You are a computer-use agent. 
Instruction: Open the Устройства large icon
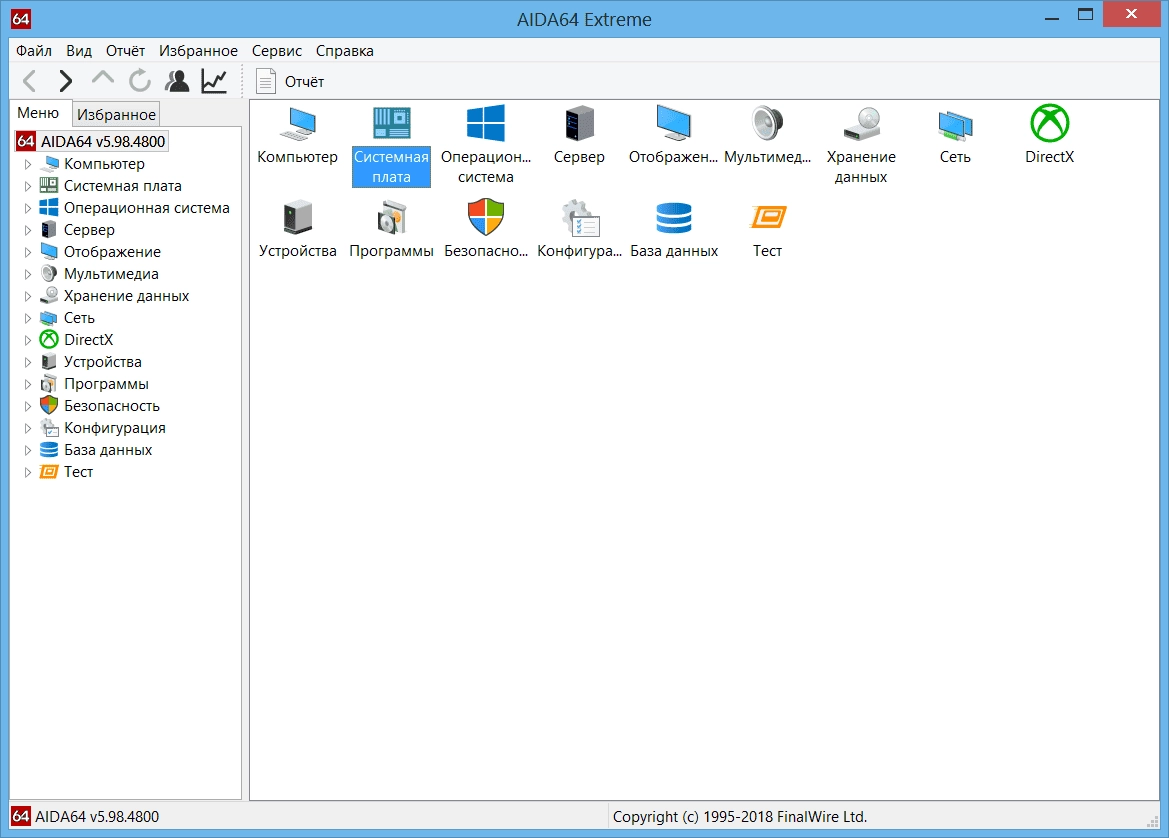point(297,229)
